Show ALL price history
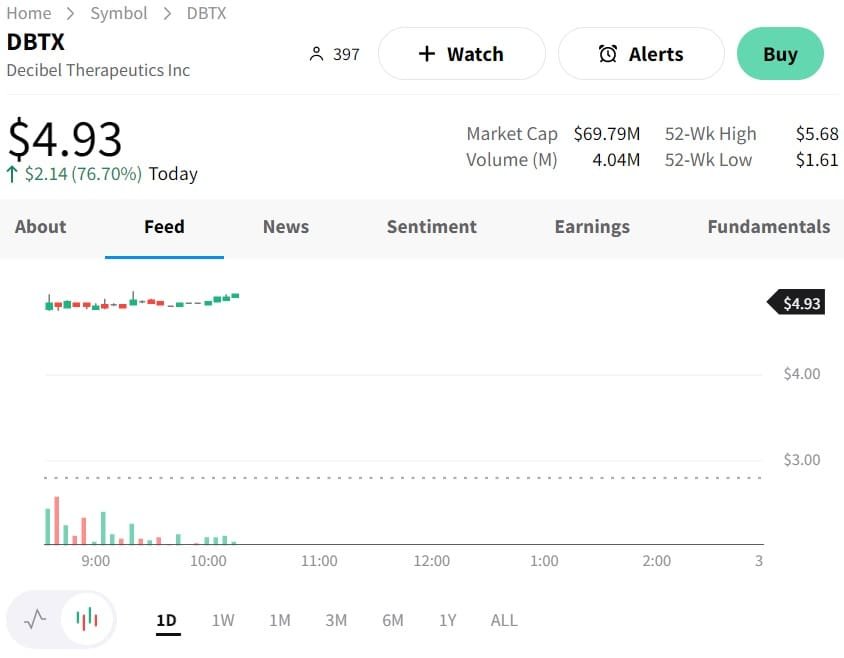 (x=504, y=620)
